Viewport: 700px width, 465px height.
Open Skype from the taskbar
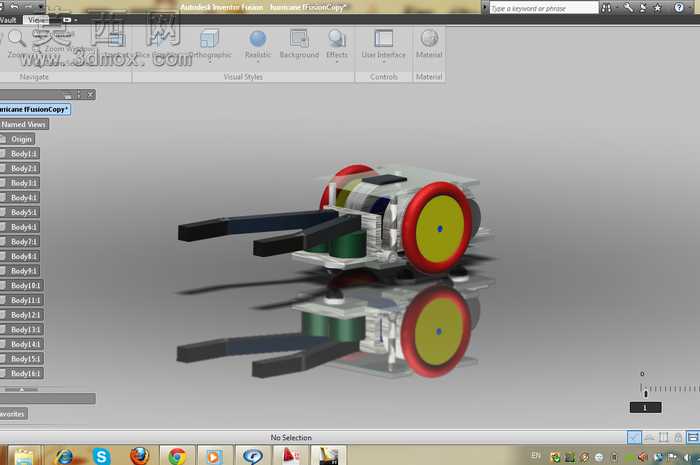101,456
